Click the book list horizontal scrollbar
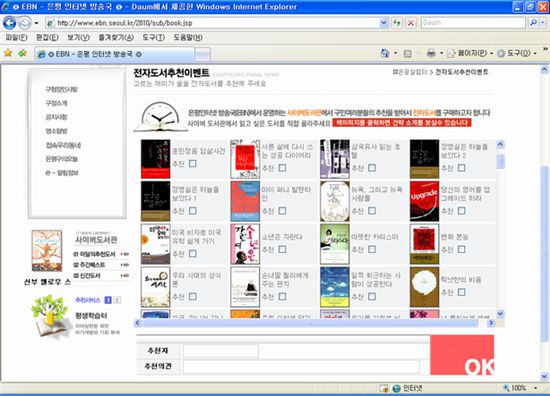Screen dimensions: 550x396 pos(310,323)
